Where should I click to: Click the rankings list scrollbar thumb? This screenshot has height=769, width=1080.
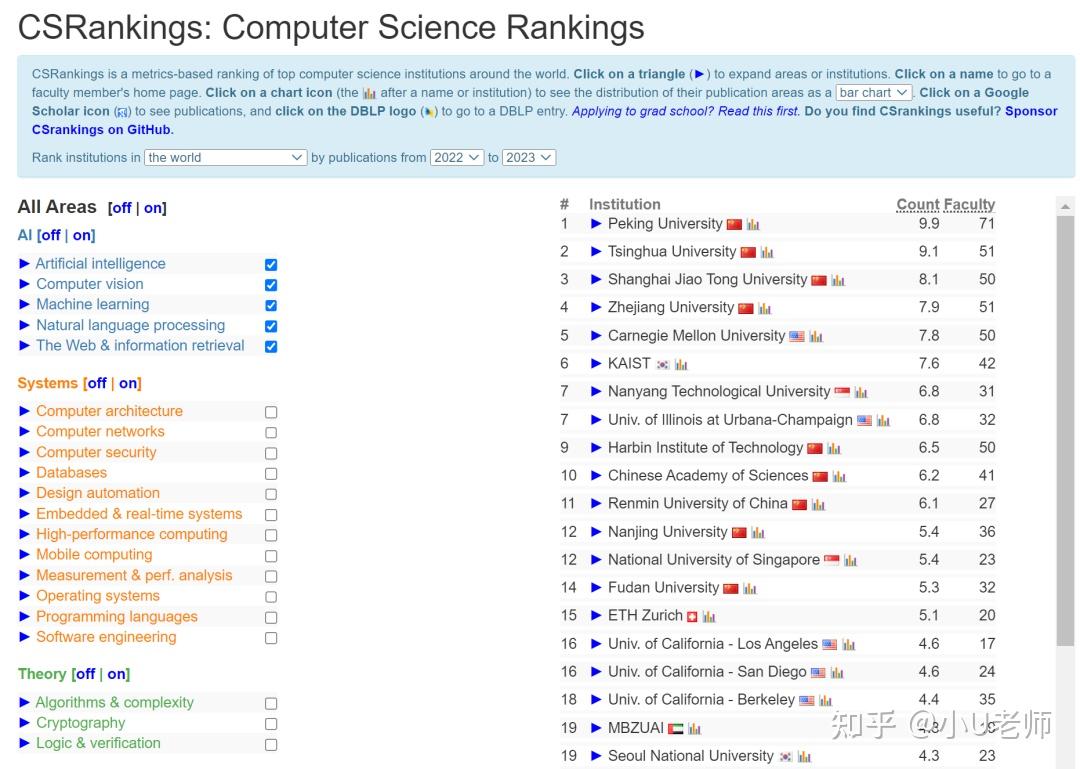pyautogui.click(x=1066, y=431)
